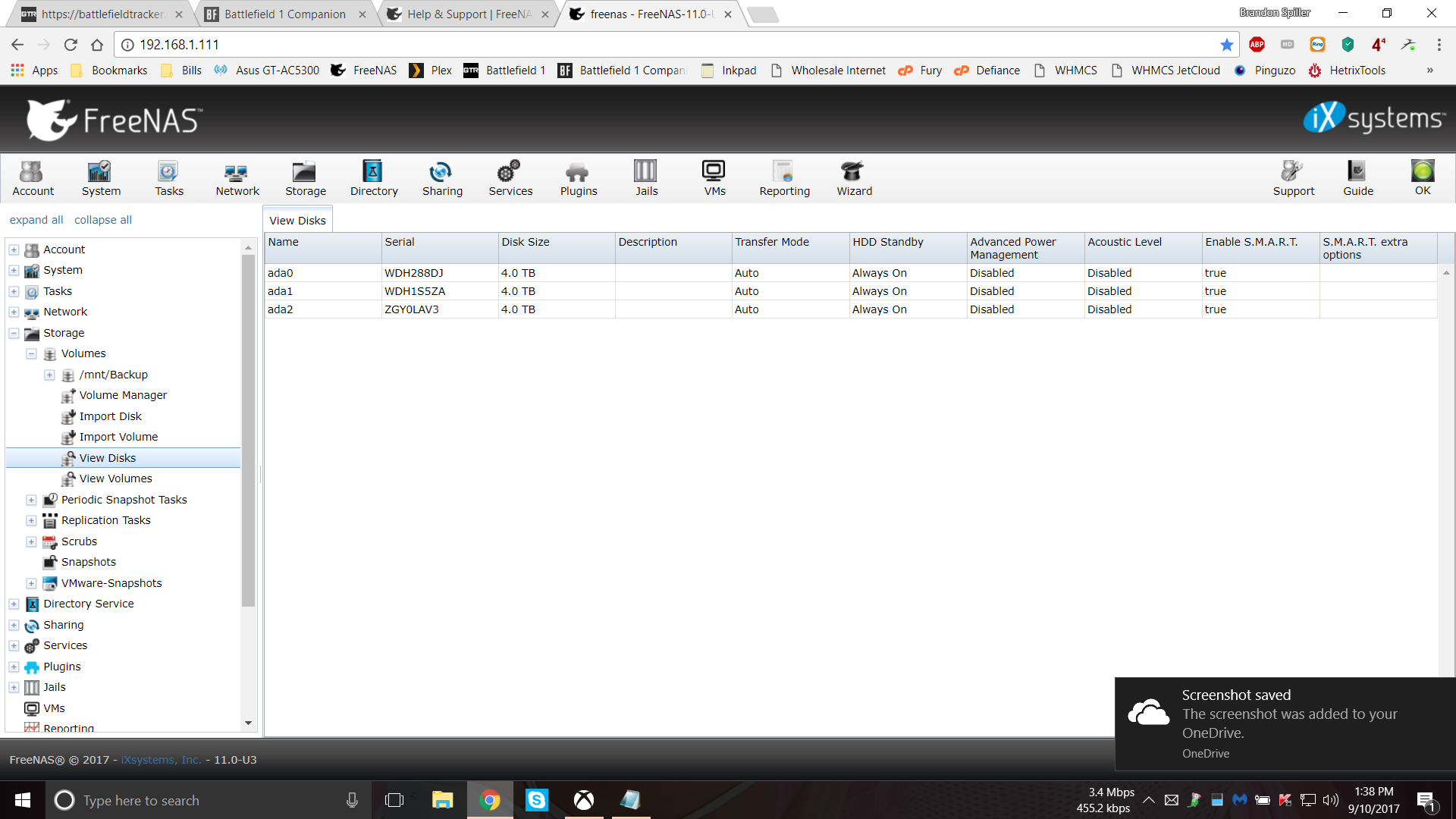Screen dimensions: 1456x819
Task: Open the Network toolbar icon
Action: (x=237, y=179)
